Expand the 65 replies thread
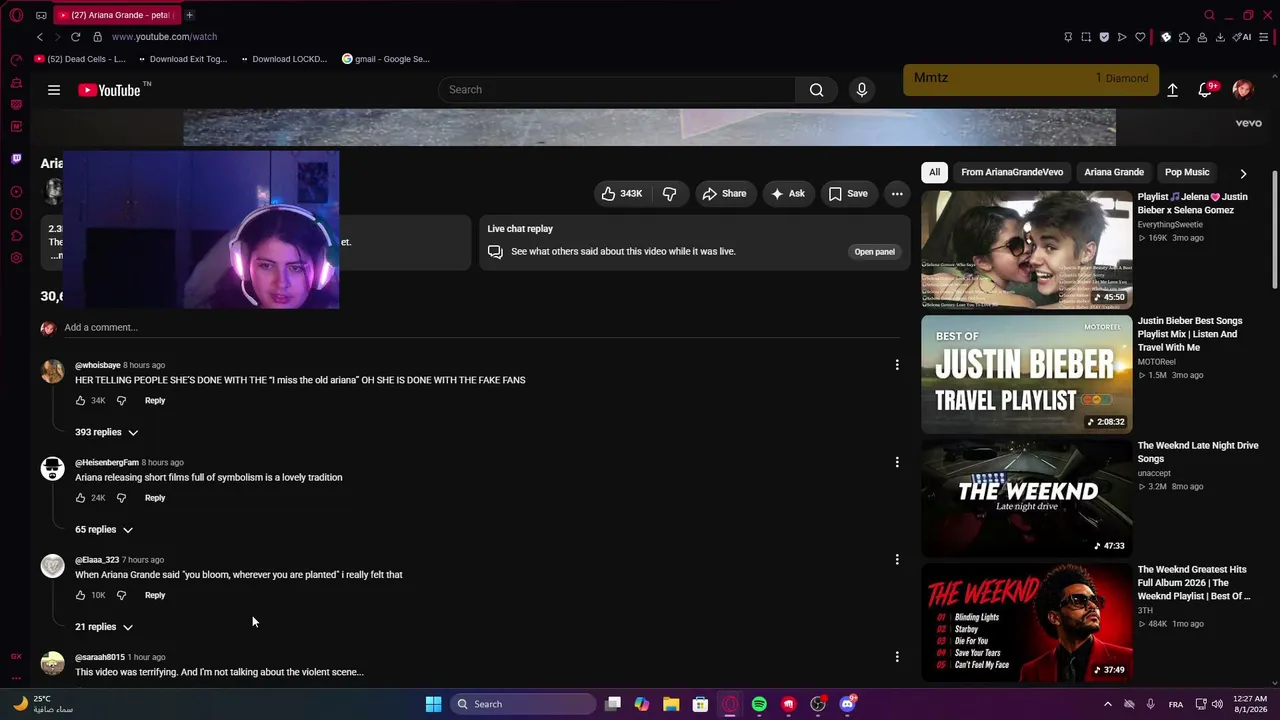The height and width of the screenshot is (720, 1280). 104,529
